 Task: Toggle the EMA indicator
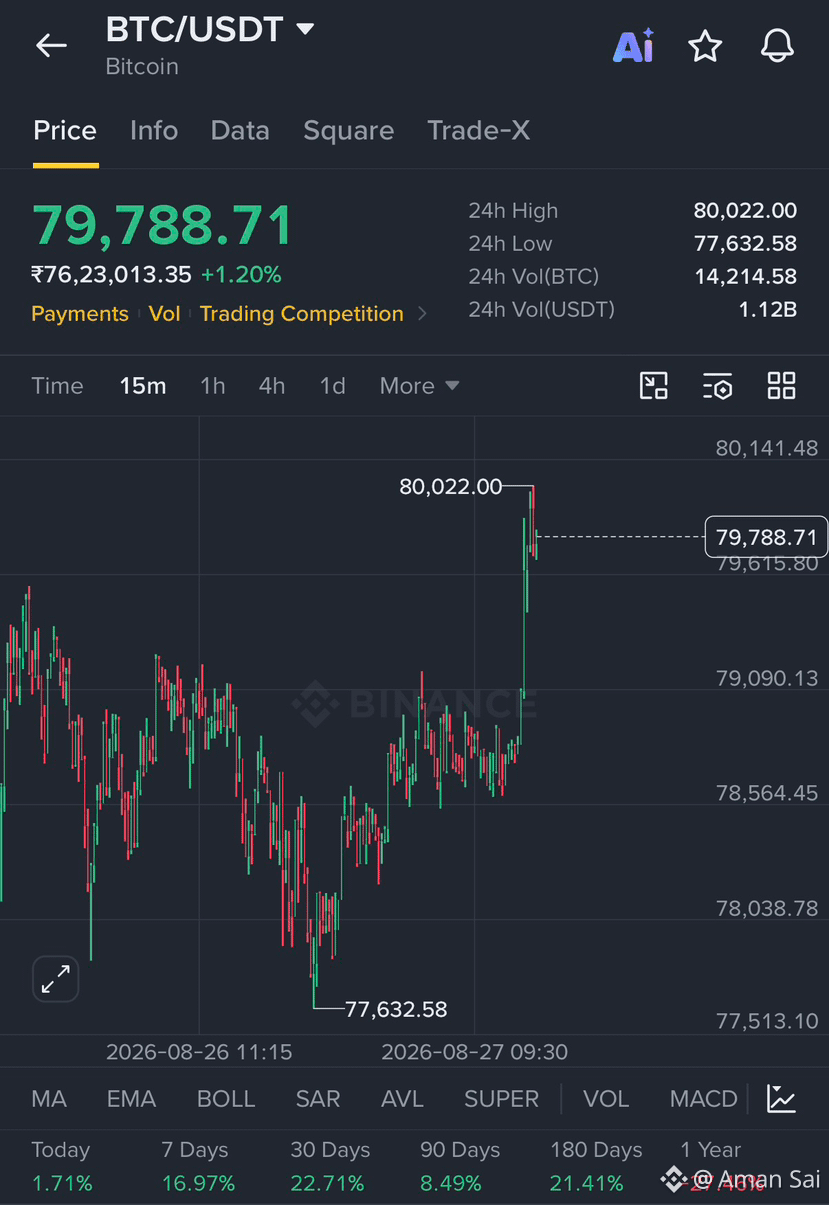131,1099
